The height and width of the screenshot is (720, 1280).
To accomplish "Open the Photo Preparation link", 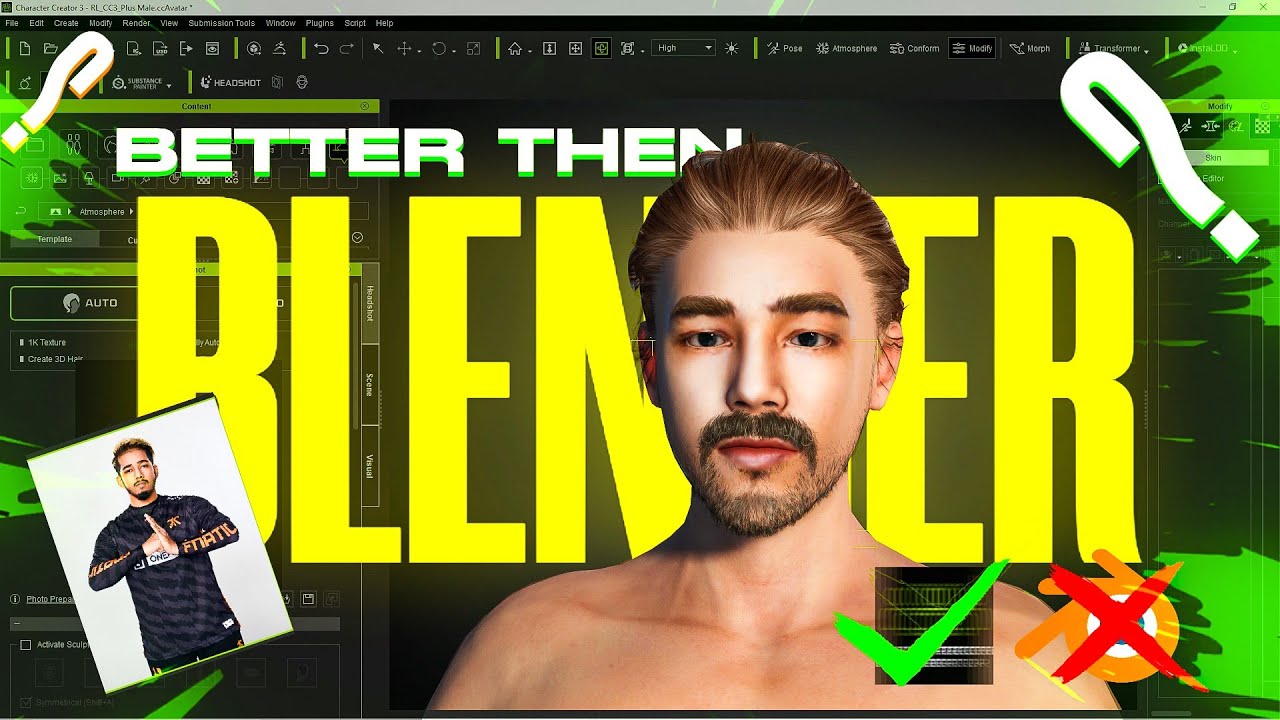I will (51, 599).
